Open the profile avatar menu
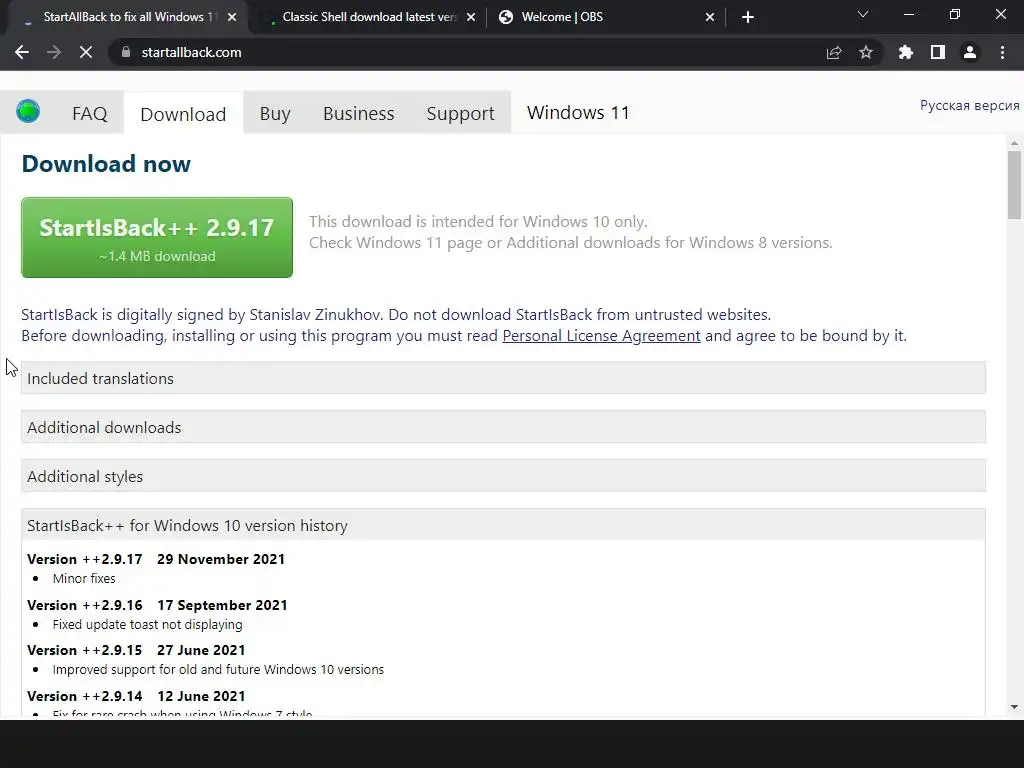This screenshot has height=768, width=1024. [x=970, y=52]
